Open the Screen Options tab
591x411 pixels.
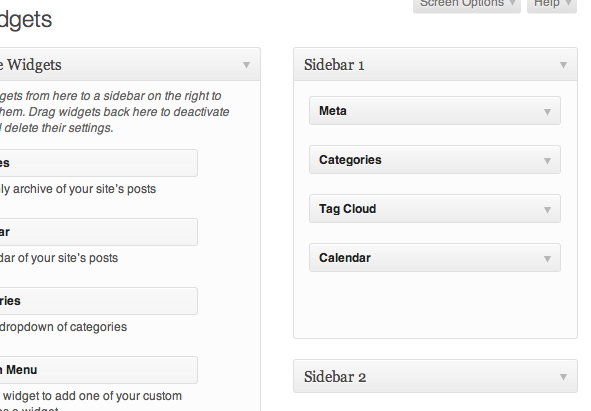467,5
